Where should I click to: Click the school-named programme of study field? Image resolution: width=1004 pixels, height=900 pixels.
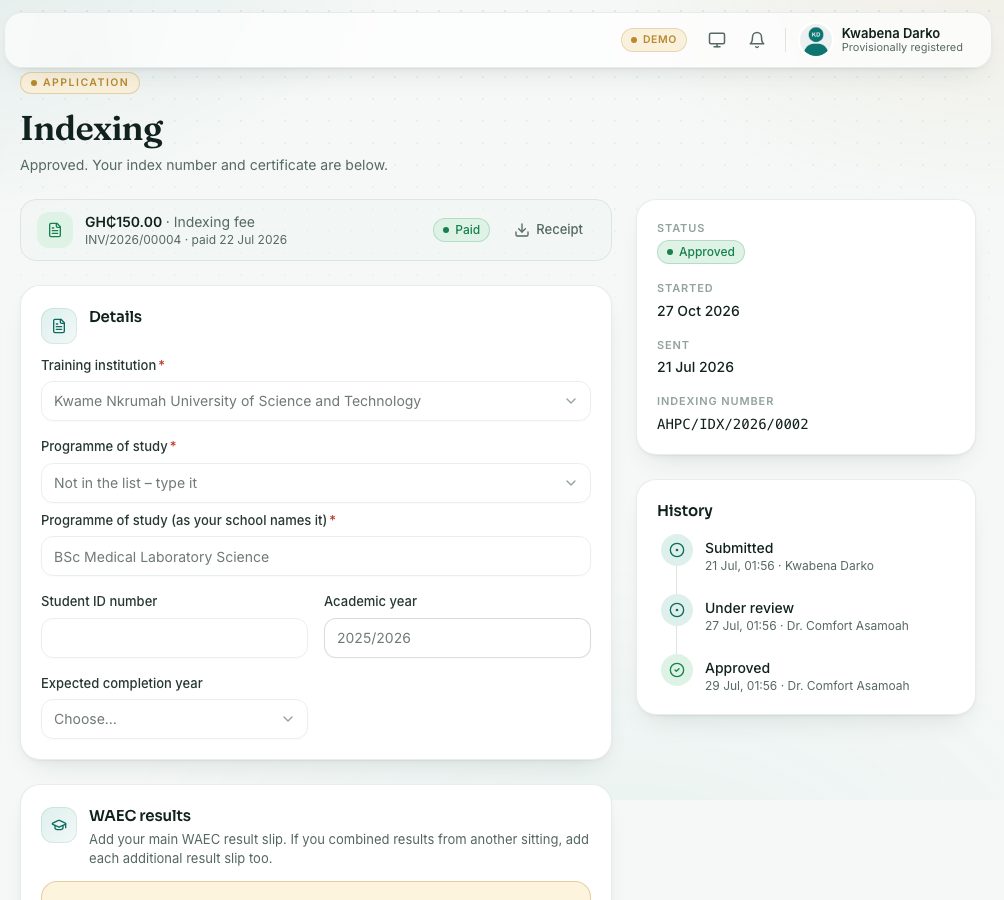click(316, 556)
